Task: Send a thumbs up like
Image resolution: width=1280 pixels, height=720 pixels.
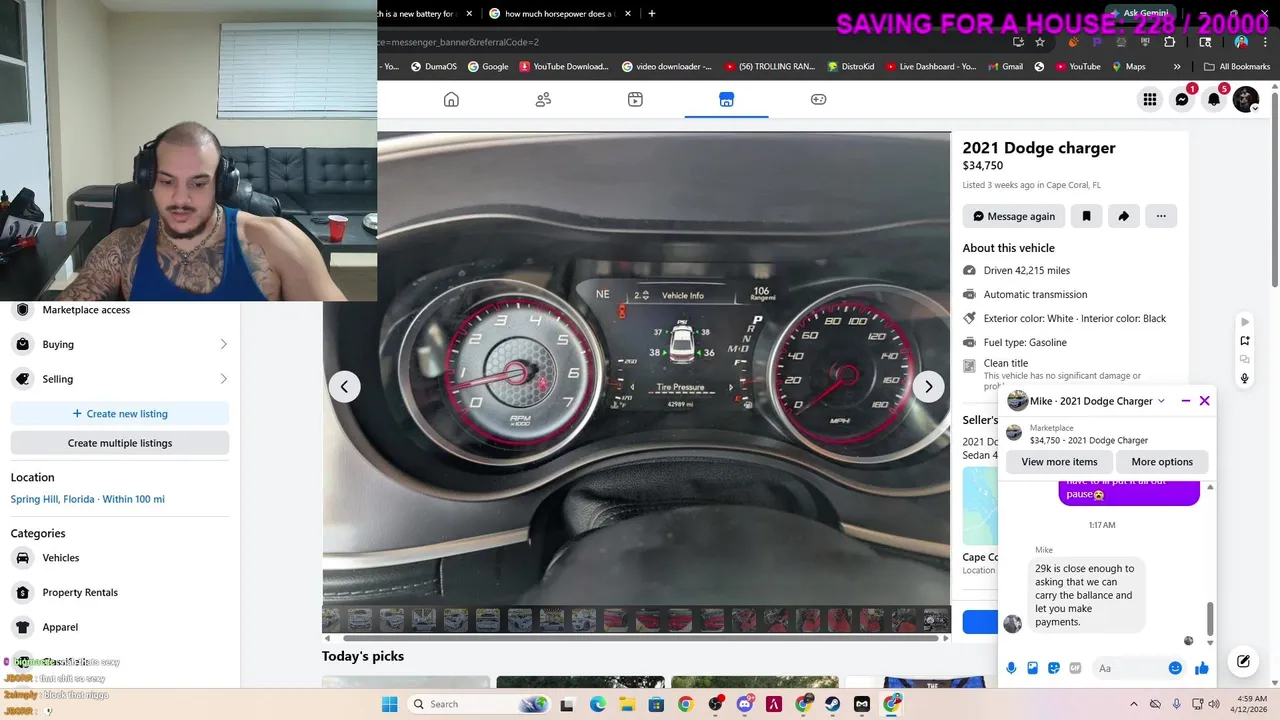Action: 1201,668
